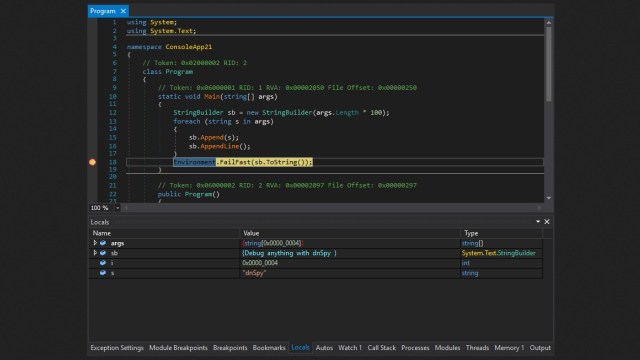Click the scroll down arrow in editor
640x360 pixels.
(x=549, y=198)
